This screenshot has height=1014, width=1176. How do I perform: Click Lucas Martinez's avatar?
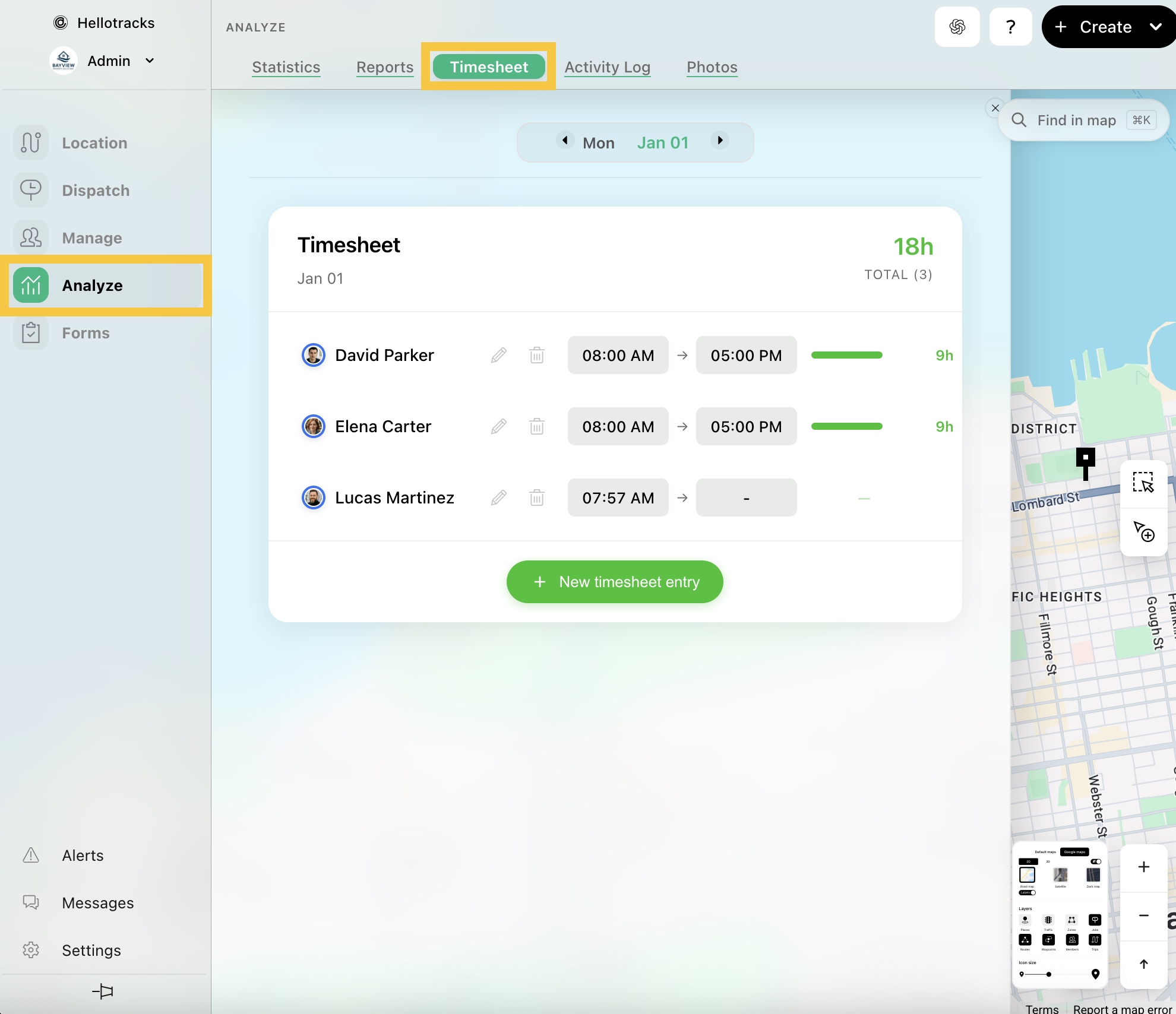click(x=314, y=498)
